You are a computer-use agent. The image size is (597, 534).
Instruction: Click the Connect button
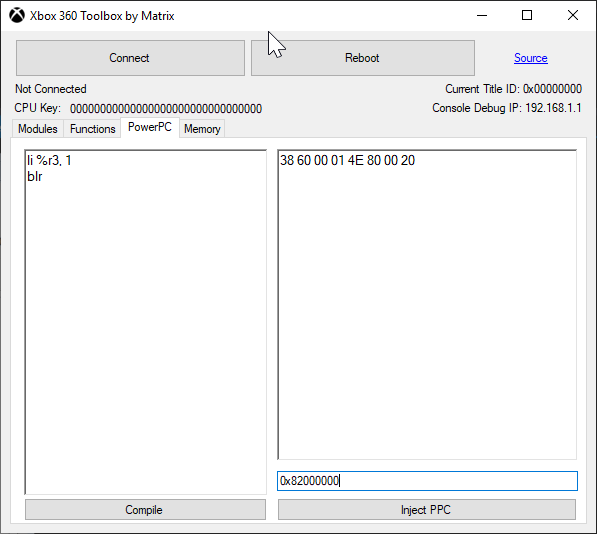[130, 58]
